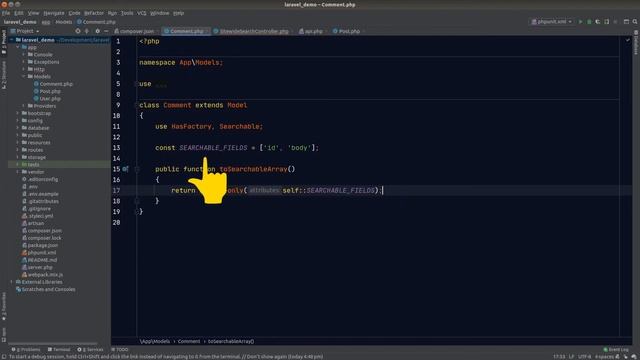Click the Project panel horizontal scrollbar
This screenshot has width=640, height=360.
pos(53,344)
